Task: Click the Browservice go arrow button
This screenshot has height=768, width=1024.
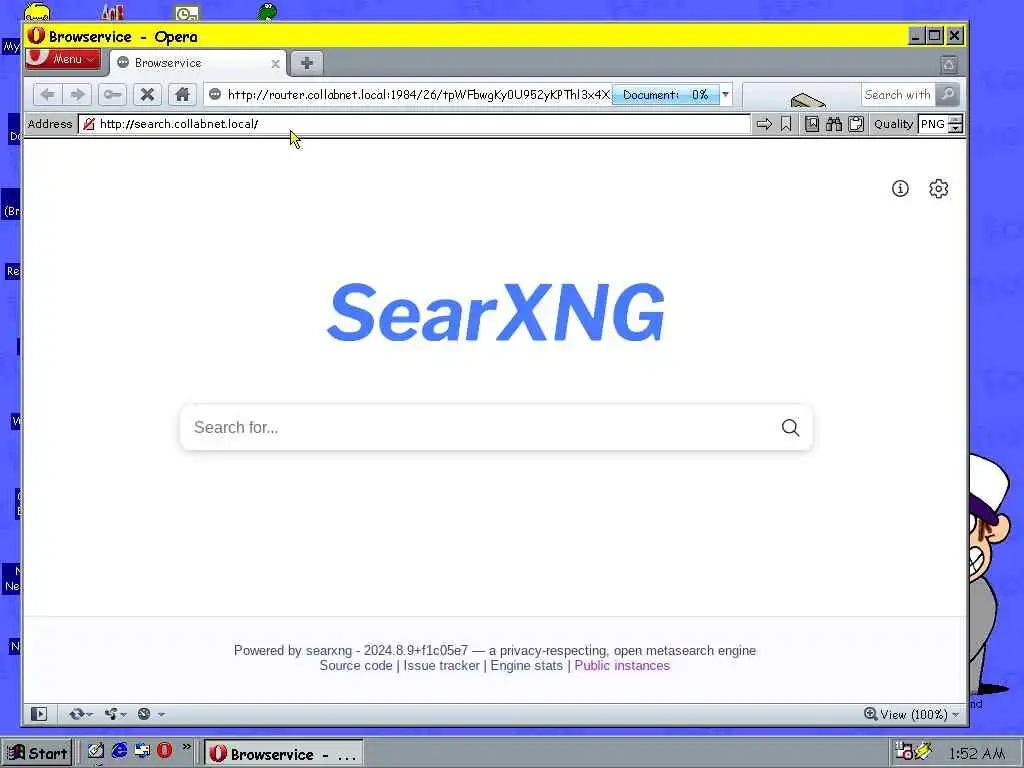Action: [763, 124]
